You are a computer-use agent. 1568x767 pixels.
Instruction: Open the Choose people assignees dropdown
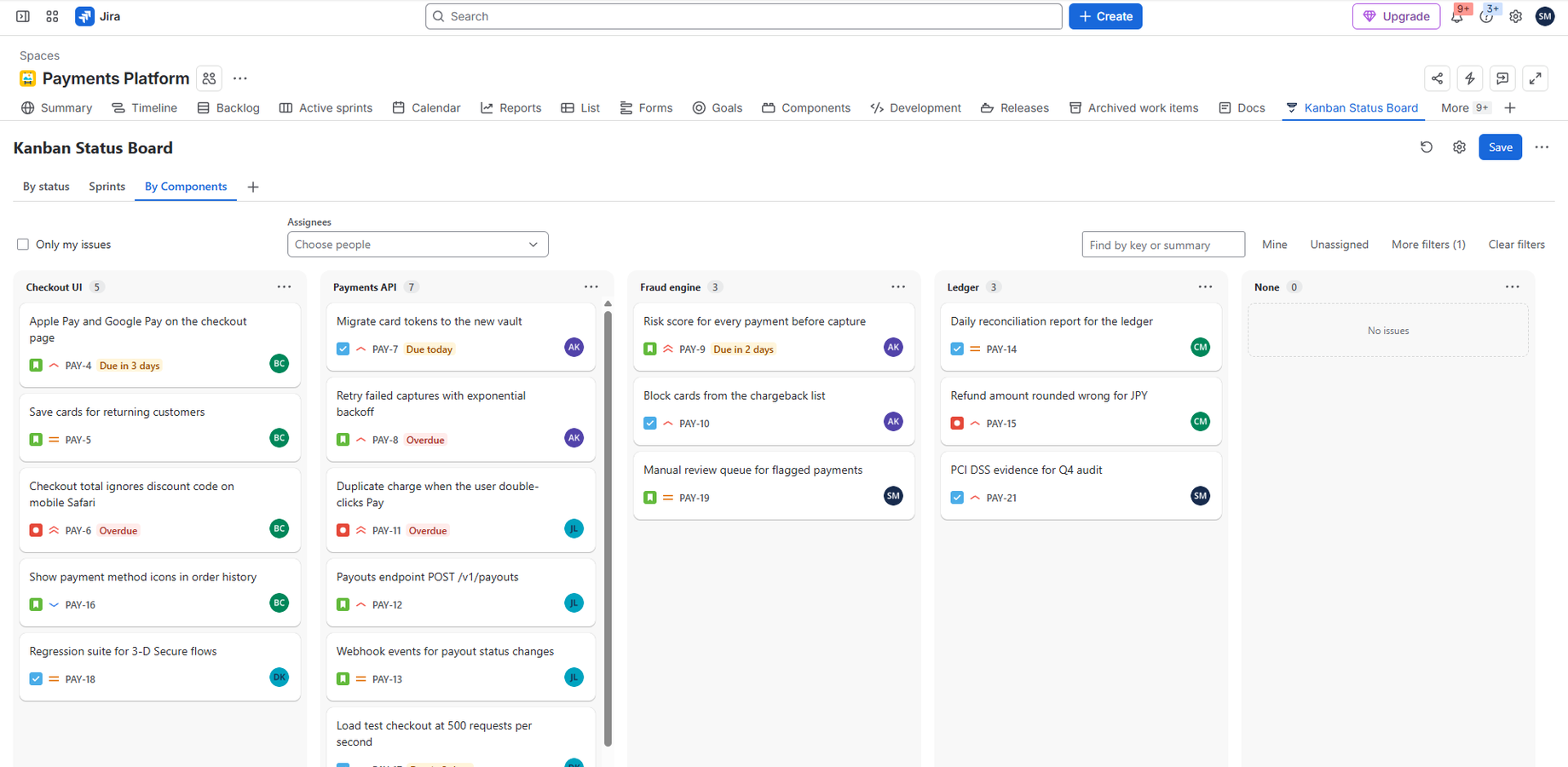click(418, 245)
